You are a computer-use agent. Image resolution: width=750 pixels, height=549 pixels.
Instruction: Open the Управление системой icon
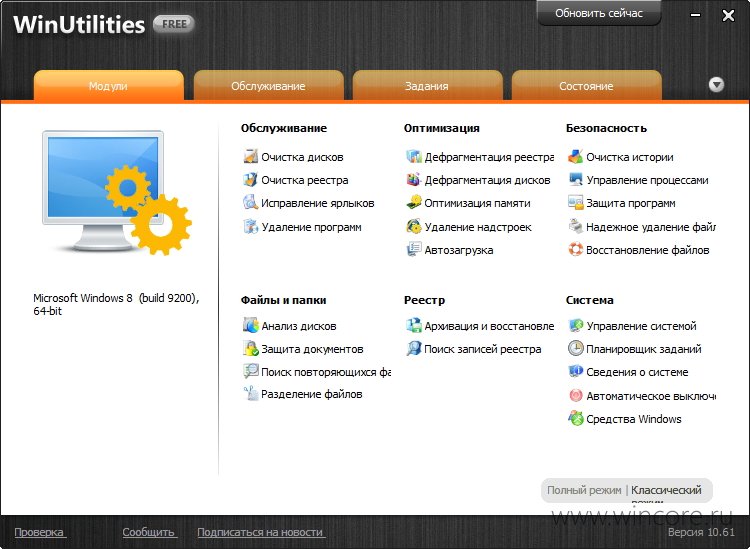[575, 326]
